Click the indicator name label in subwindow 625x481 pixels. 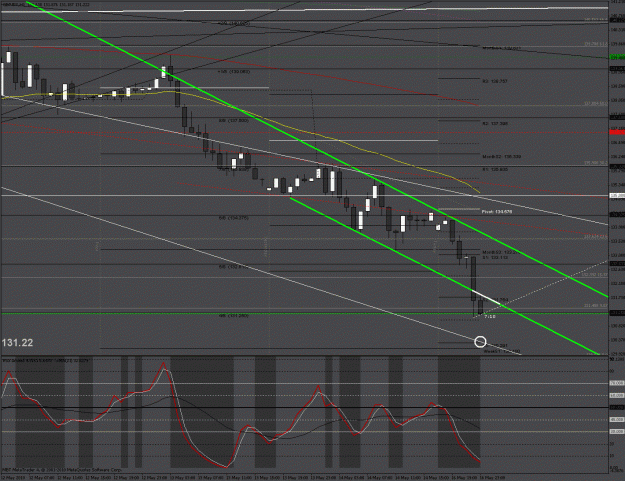pos(45,360)
